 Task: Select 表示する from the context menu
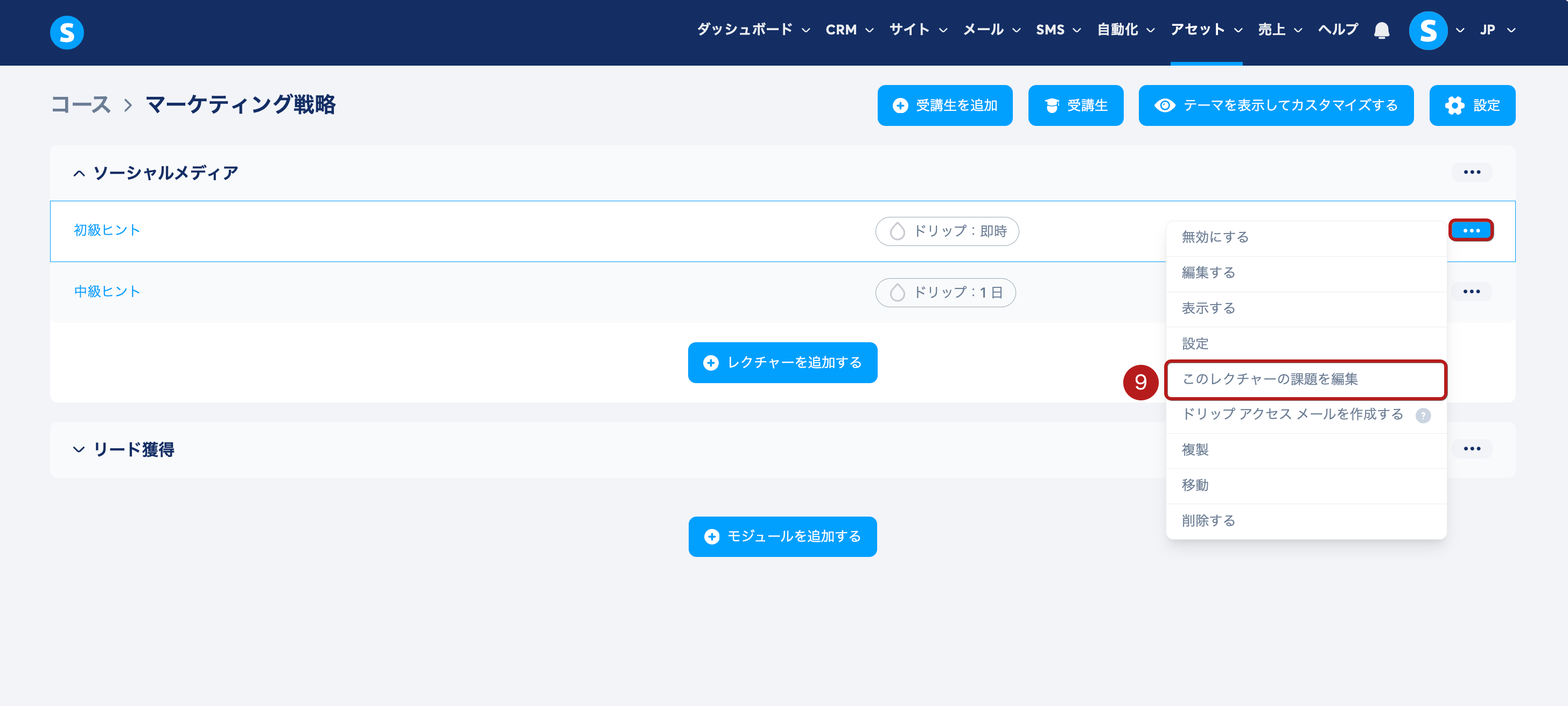[1306, 308]
